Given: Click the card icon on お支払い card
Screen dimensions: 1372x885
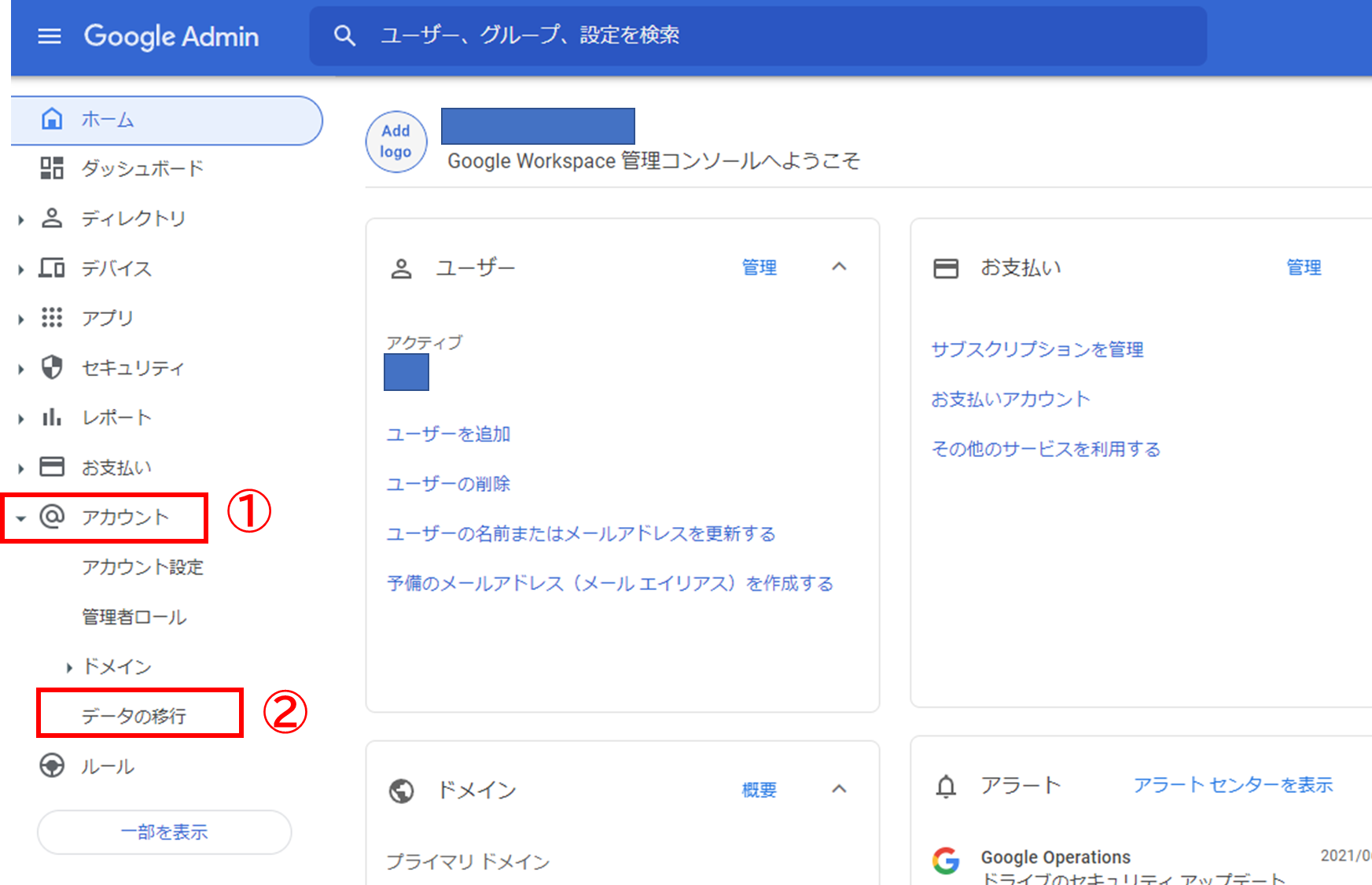Looking at the screenshot, I should 946,268.
